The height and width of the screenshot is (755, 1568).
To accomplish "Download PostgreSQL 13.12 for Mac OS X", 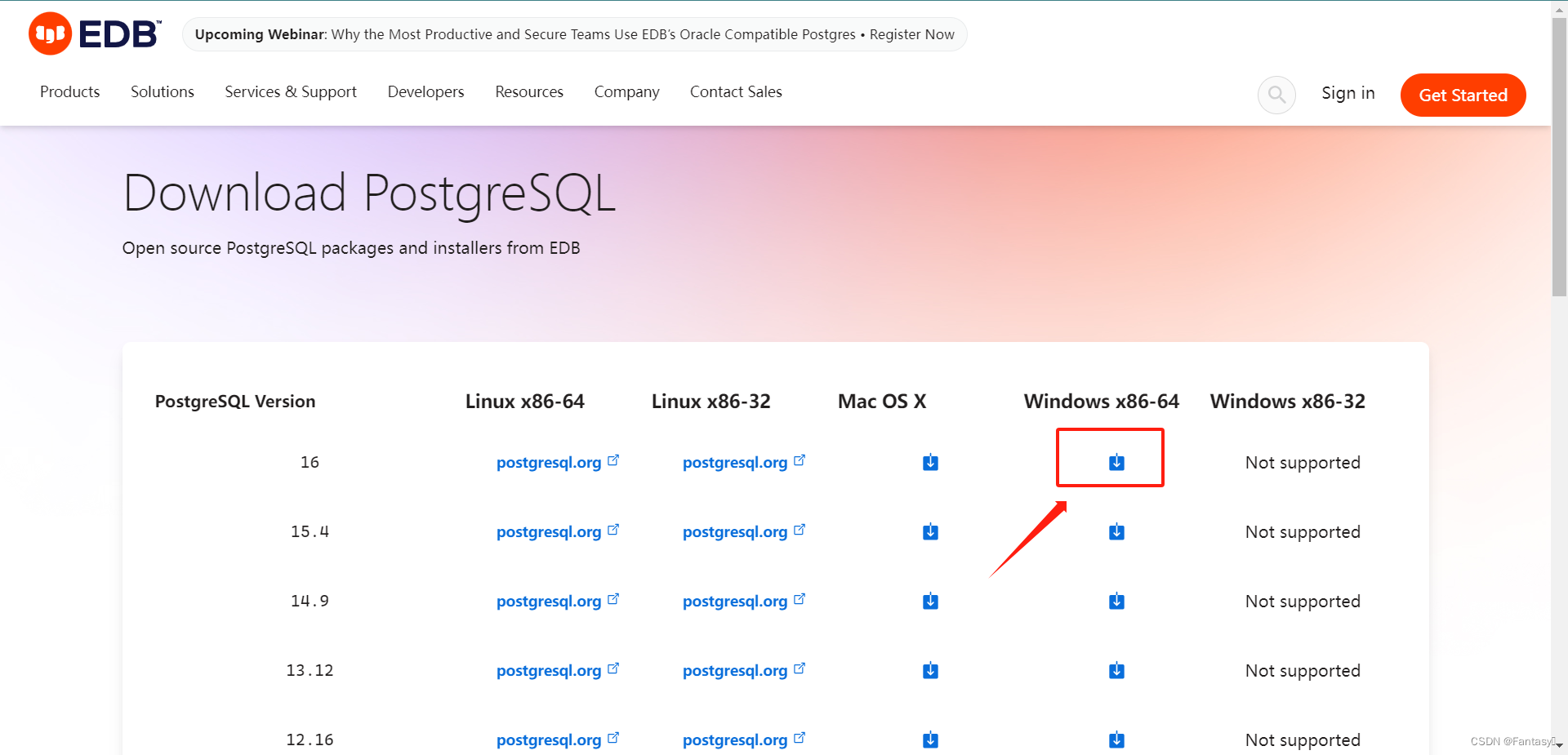I will (x=930, y=671).
